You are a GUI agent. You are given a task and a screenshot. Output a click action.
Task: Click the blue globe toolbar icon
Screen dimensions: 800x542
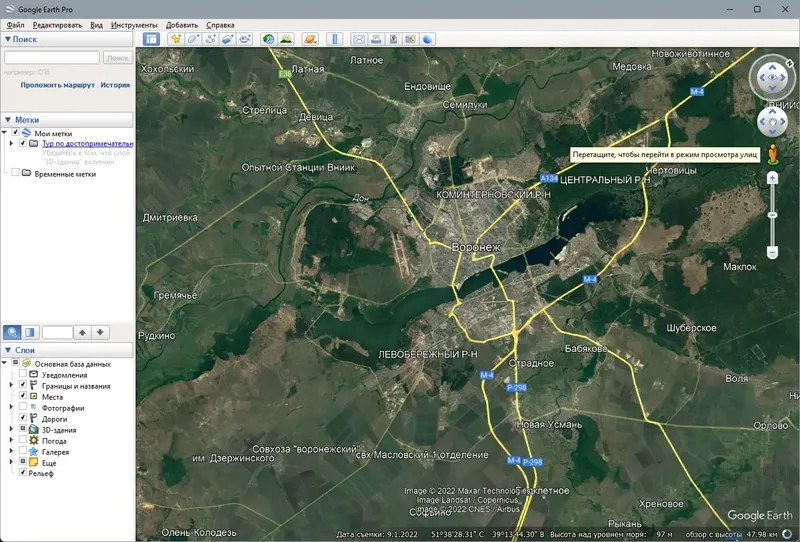[428, 39]
